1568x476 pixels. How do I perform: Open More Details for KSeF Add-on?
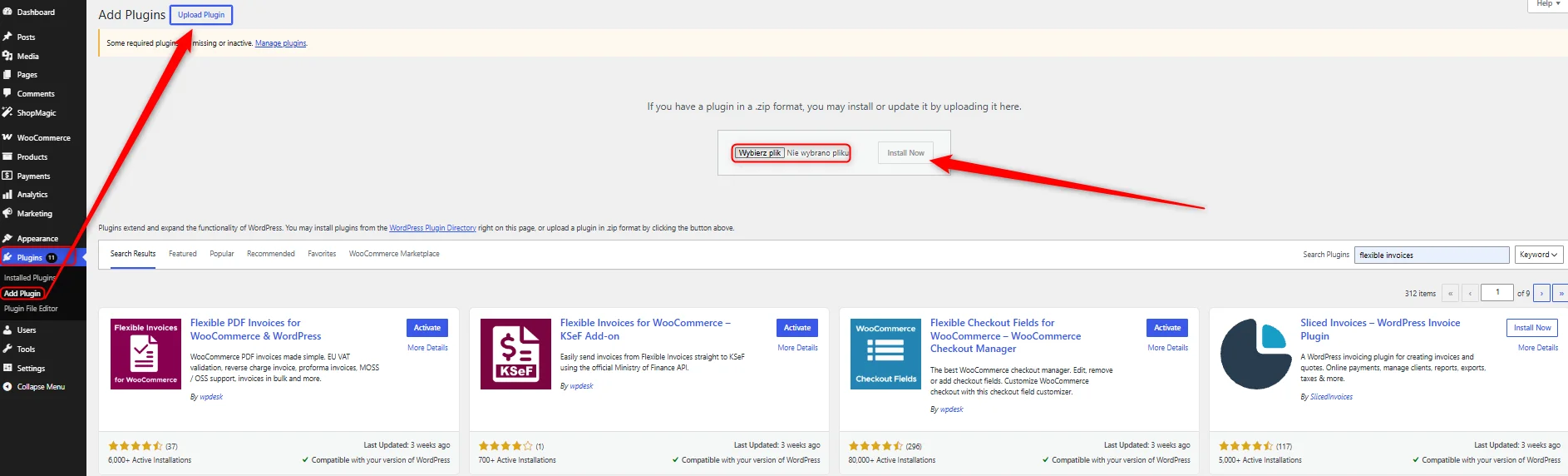[x=797, y=348]
